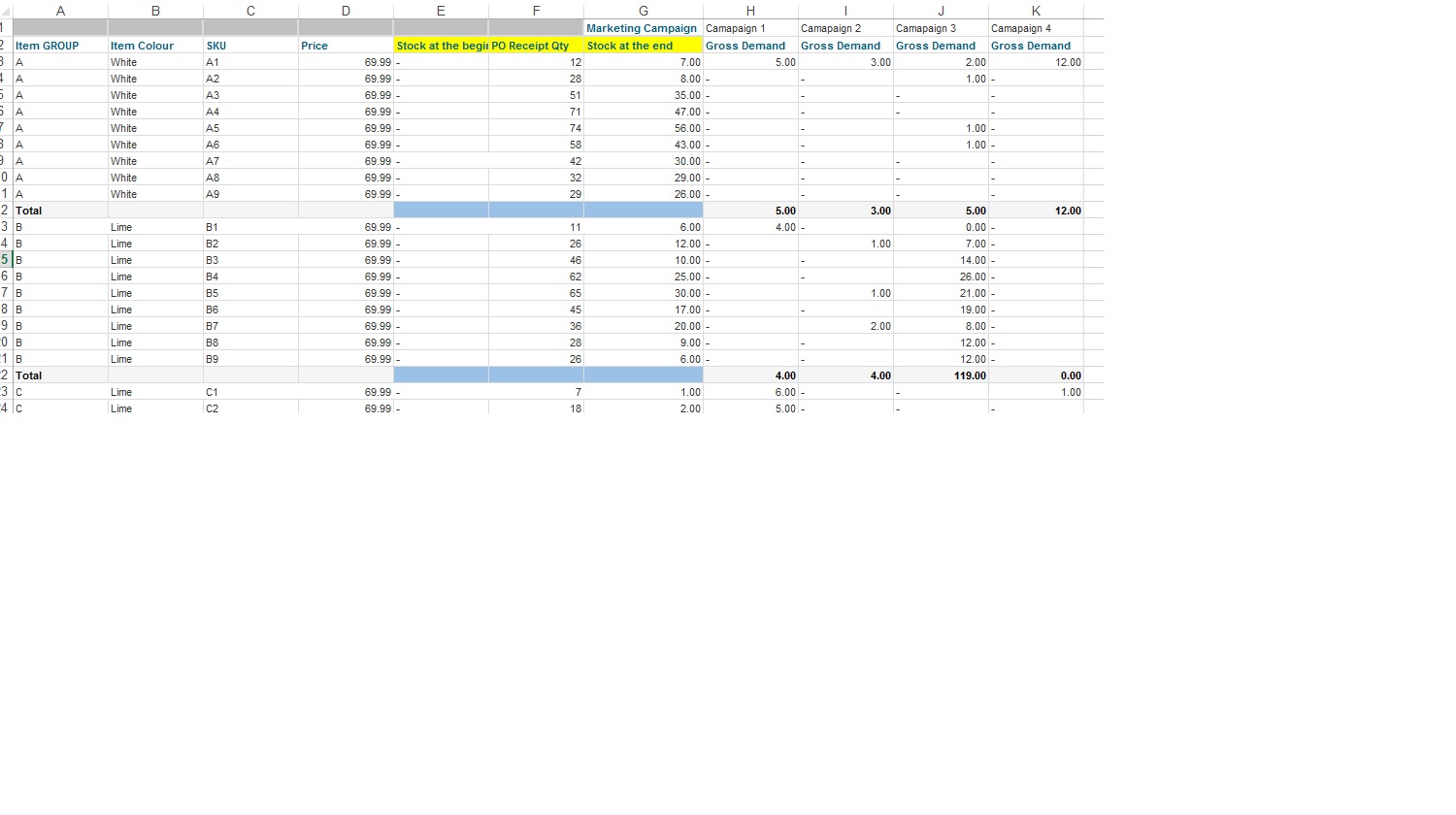This screenshot has width=1456, height=815.
Task: Click 'Lime' colour cell for SKU B5
Action: click(155, 293)
